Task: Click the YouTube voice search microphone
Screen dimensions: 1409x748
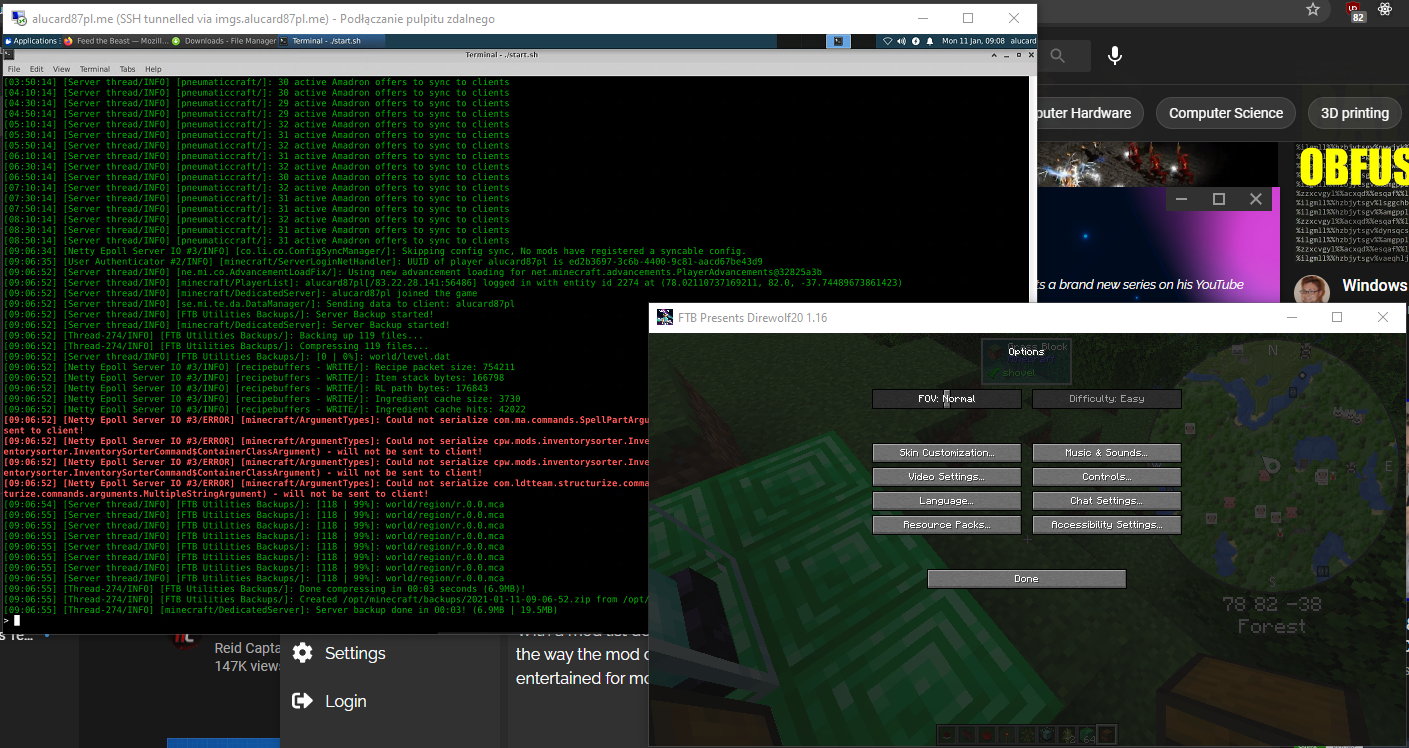Action: [x=1115, y=56]
